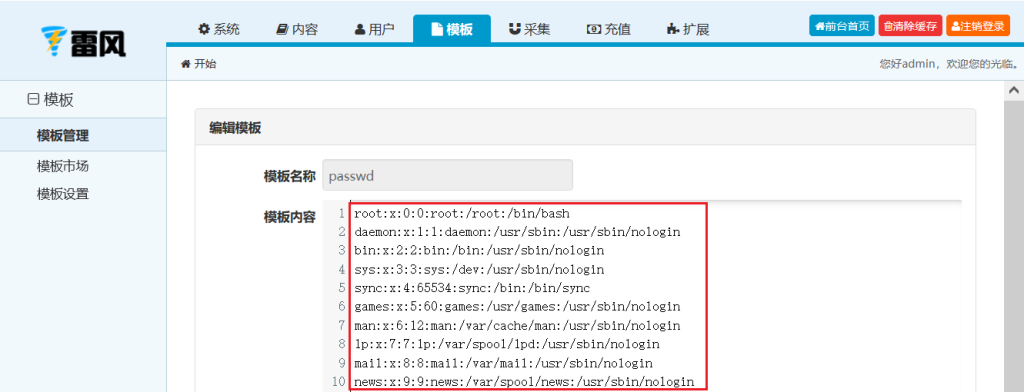Click the mail:x:8:8 line in editor

pos(503,363)
